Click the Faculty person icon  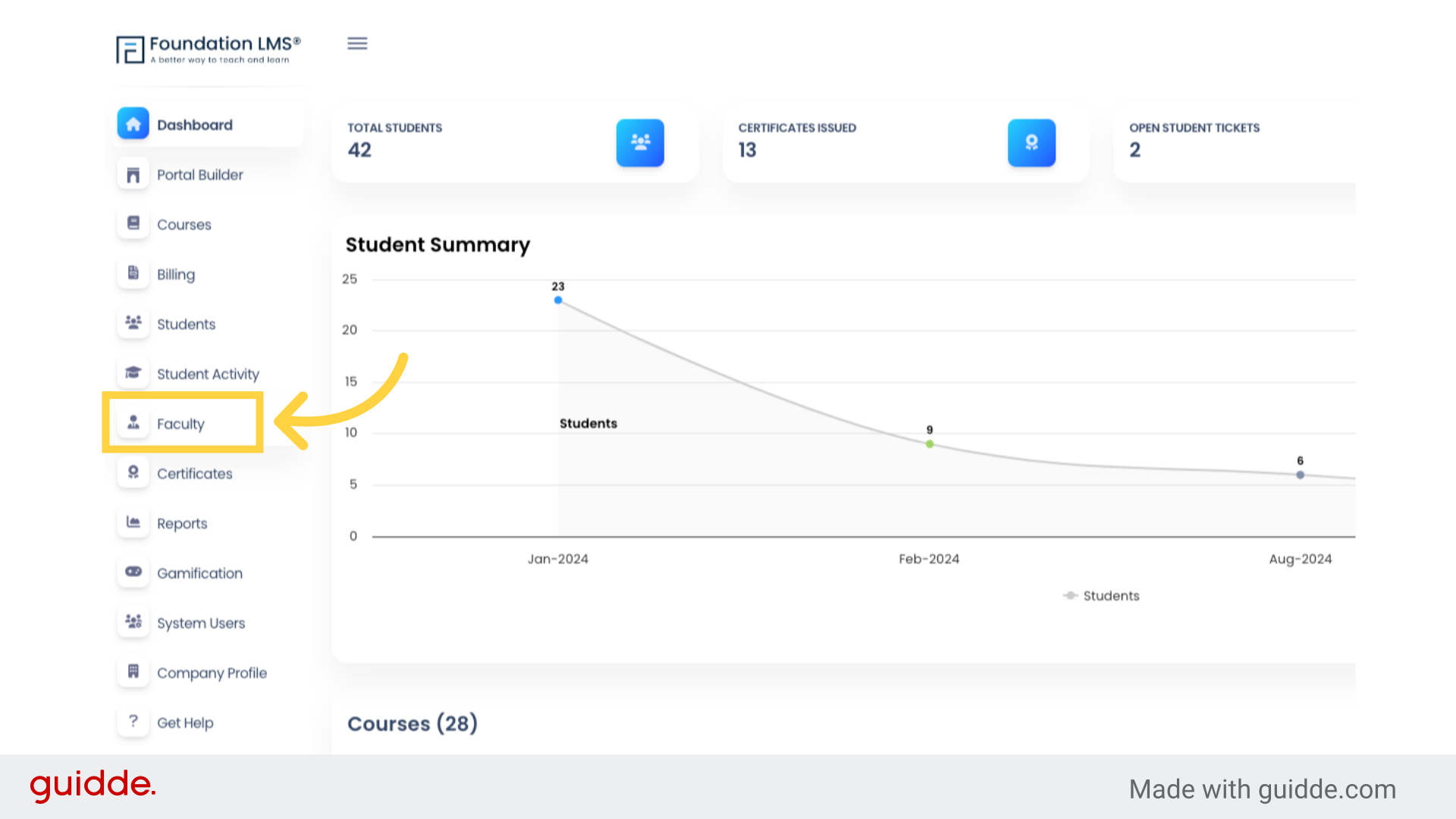tap(133, 423)
